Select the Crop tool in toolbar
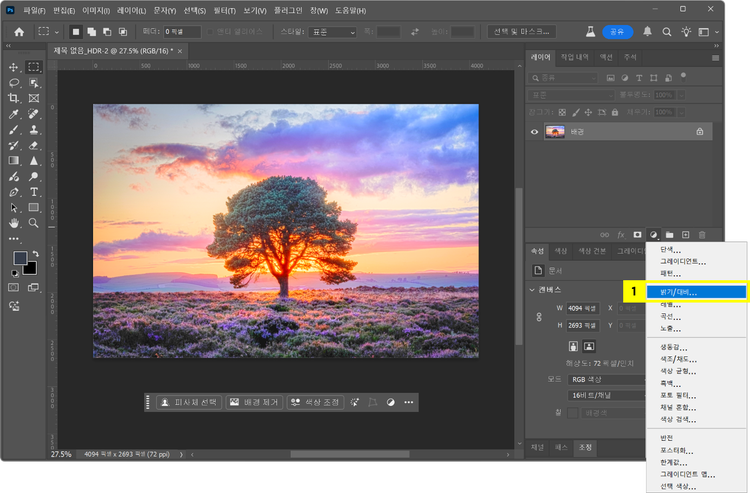 pyautogui.click(x=14, y=98)
